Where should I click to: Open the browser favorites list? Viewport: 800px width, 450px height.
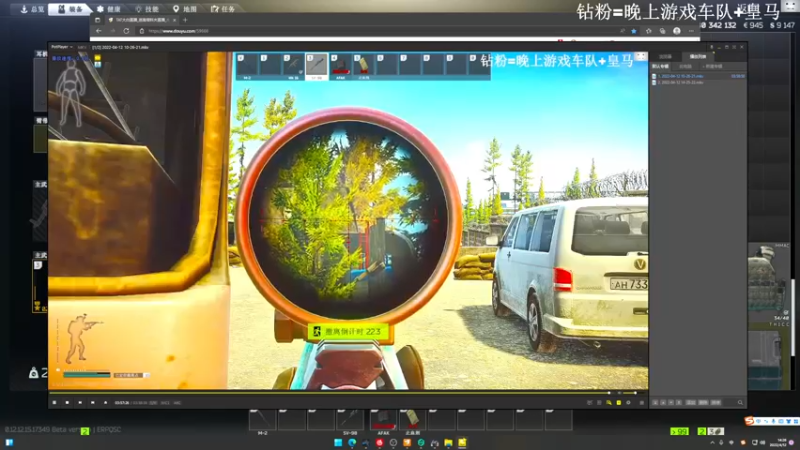(x=648, y=31)
